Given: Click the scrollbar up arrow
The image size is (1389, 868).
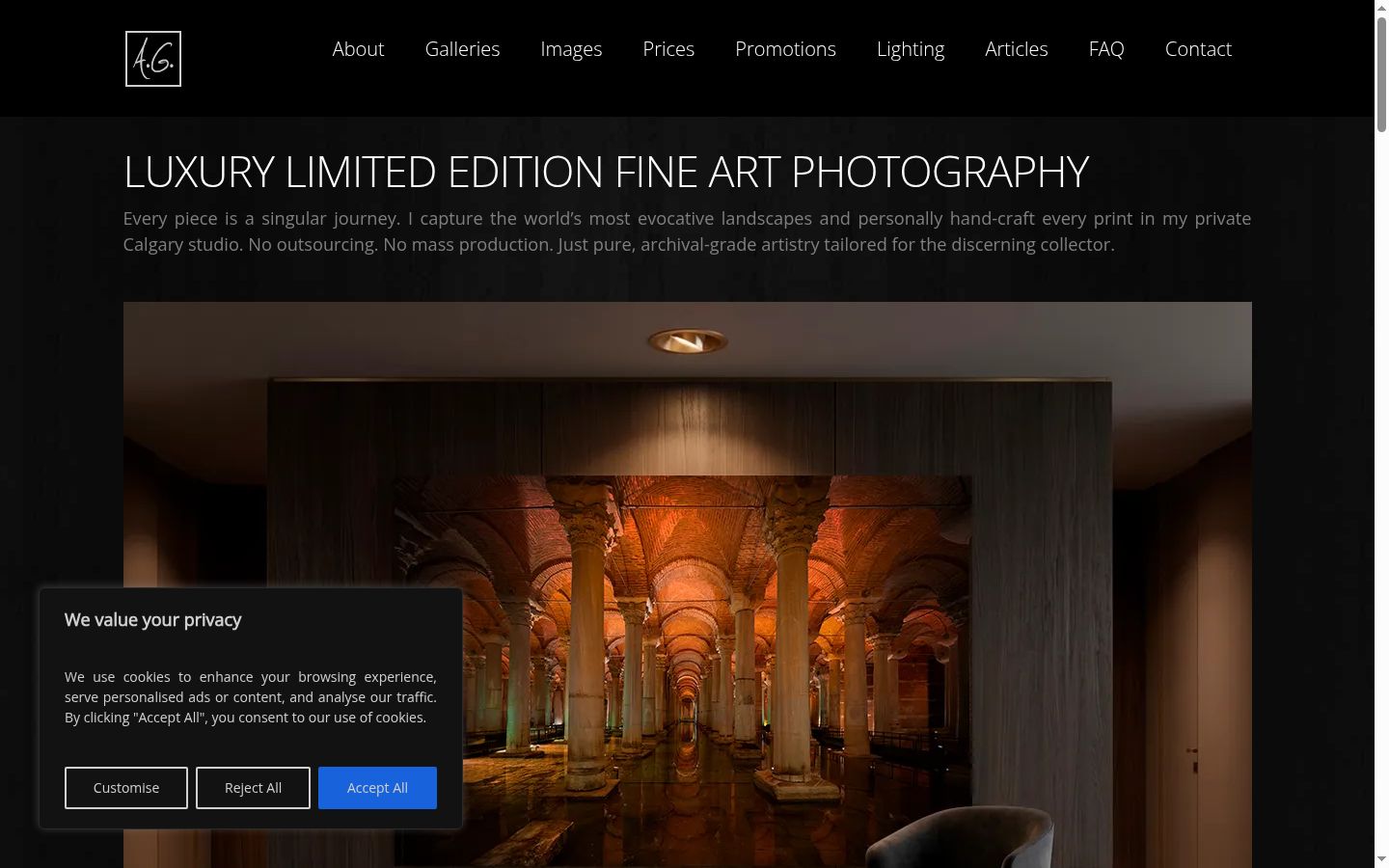Looking at the screenshot, I should point(1381,7).
